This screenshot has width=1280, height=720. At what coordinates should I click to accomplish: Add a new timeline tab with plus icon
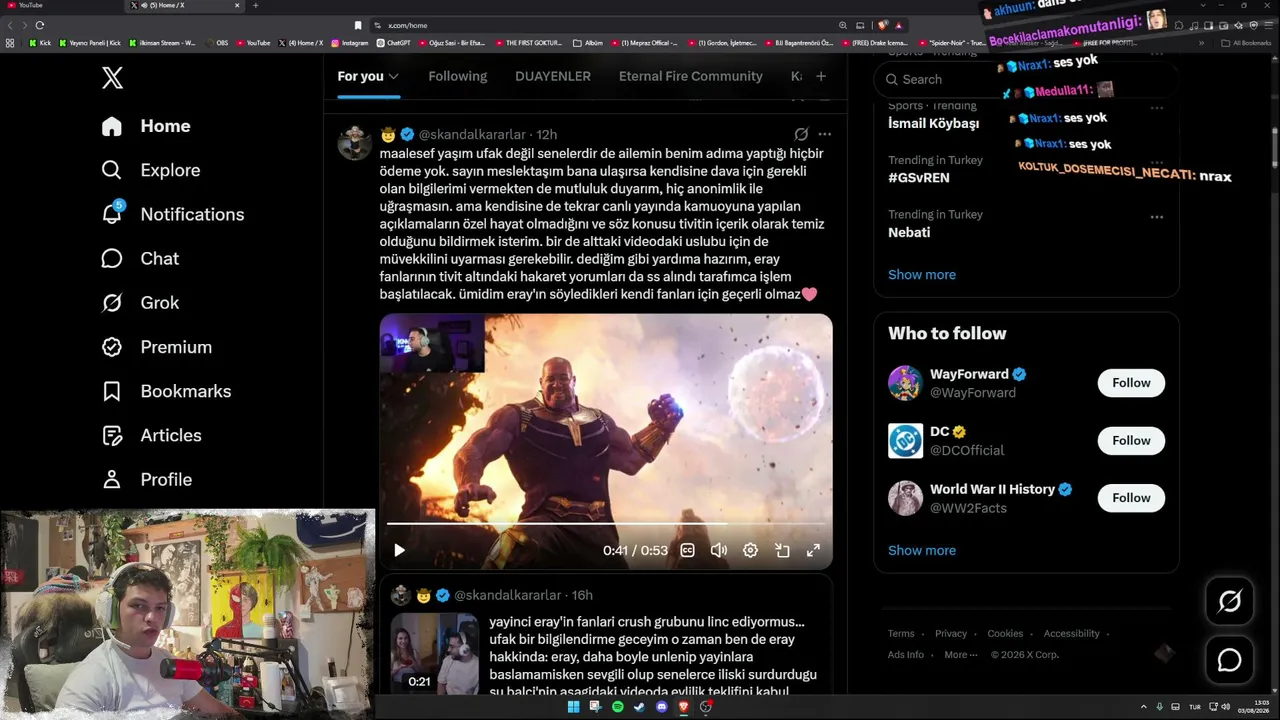coord(821,76)
